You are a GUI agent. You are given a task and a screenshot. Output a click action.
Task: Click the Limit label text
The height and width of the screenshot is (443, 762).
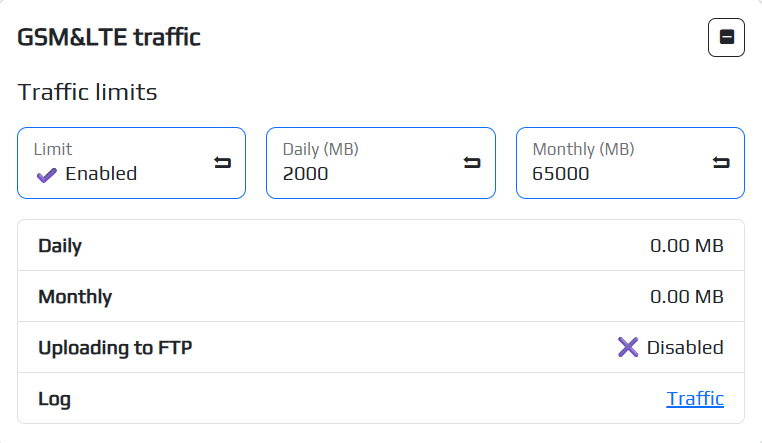click(x=53, y=150)
